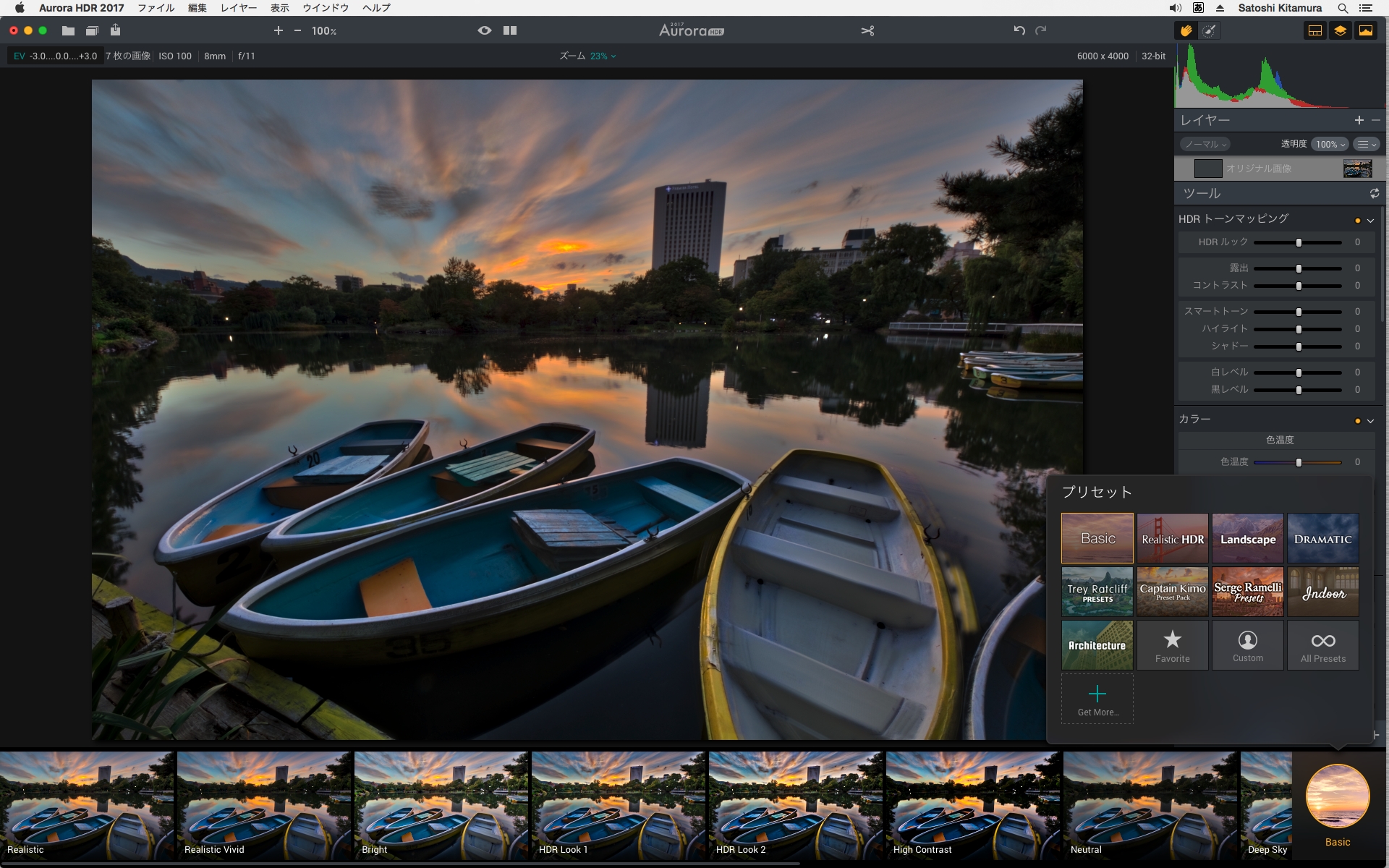Click the share export icon
This screenshot has height=868, width=1389.
pyautogui.click(x=115, y=30)
